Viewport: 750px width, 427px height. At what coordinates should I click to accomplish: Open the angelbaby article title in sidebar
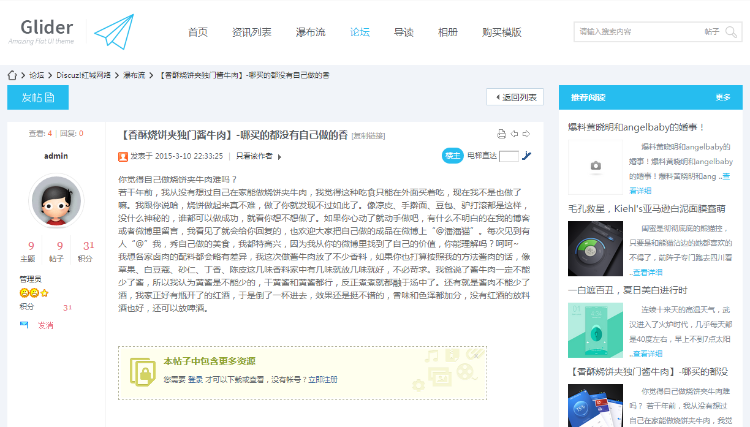pos(636,127)
